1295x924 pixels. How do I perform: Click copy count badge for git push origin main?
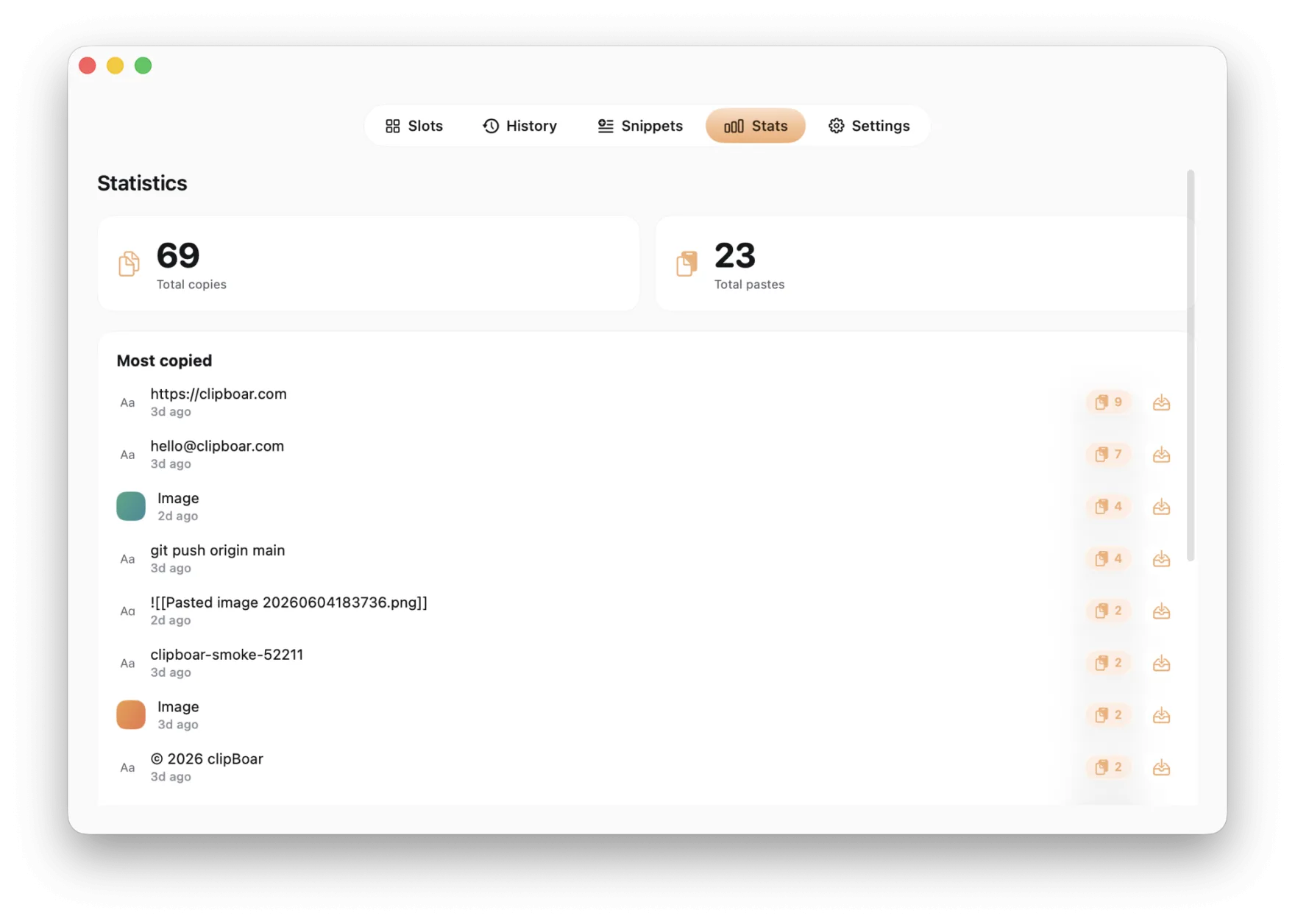click(1108, 559)
